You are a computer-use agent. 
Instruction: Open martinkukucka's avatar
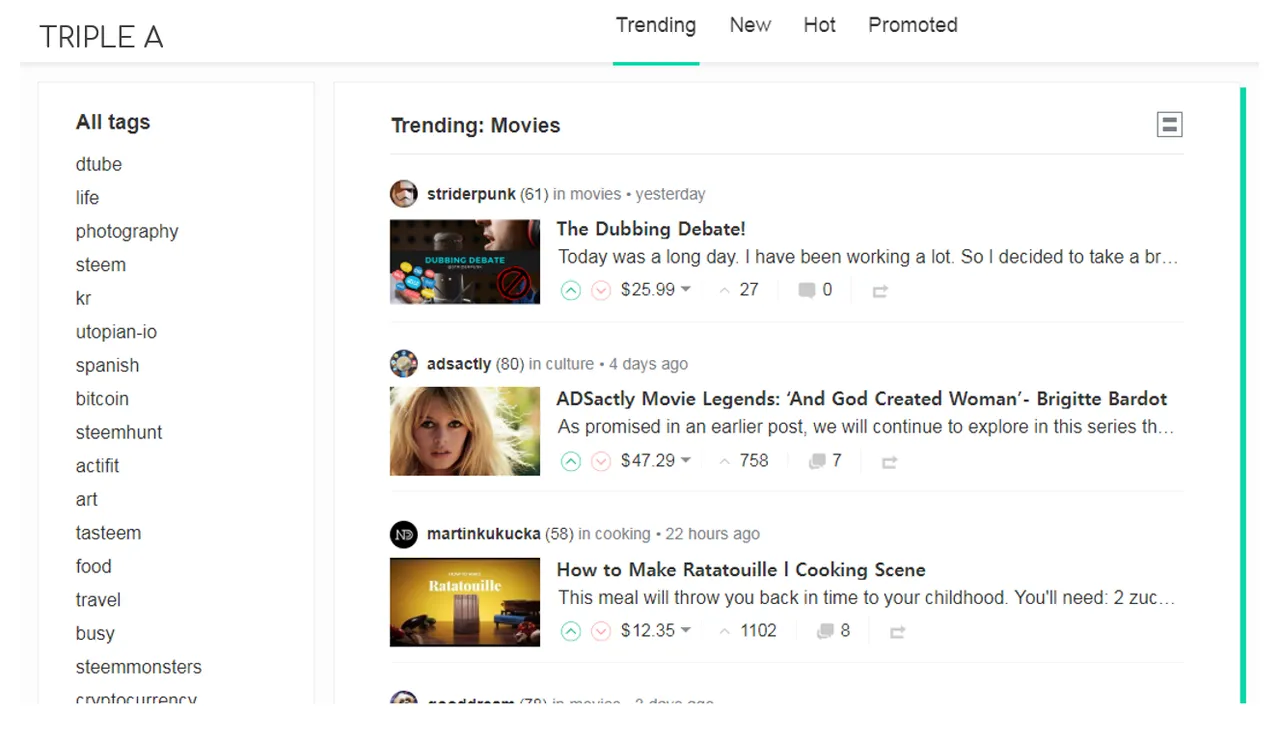click(404, 534)
